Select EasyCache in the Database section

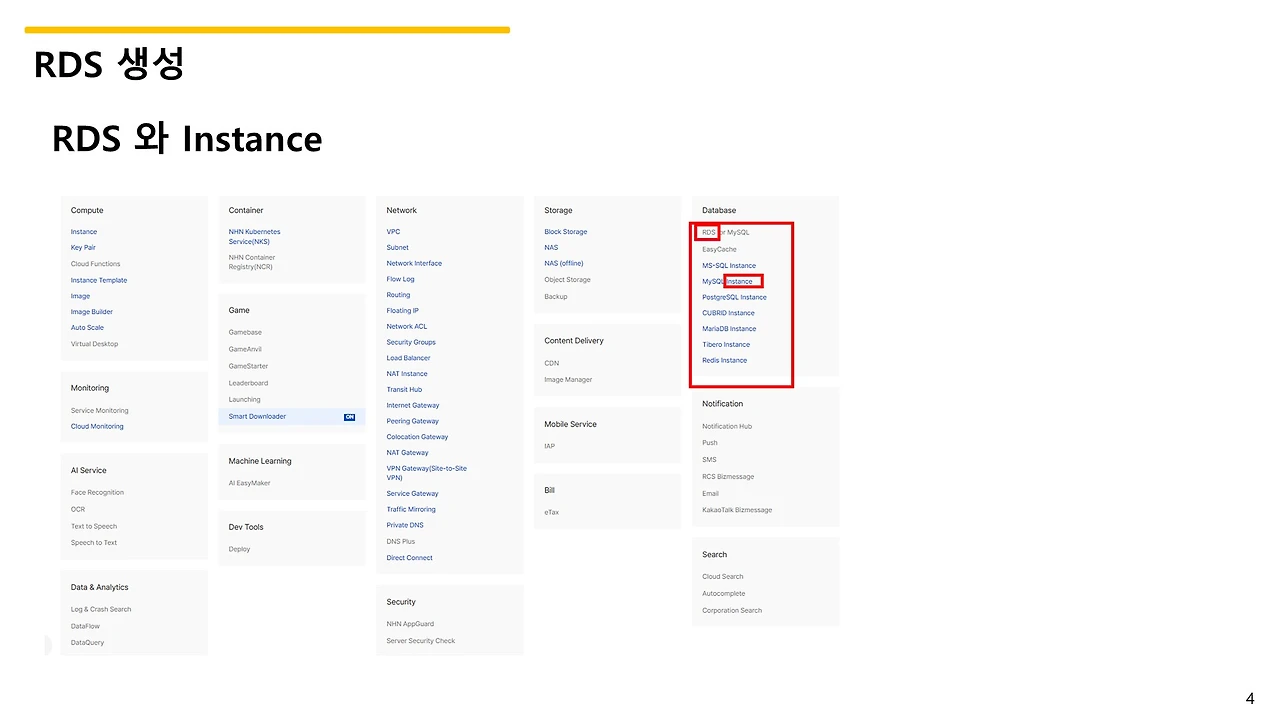719,249
